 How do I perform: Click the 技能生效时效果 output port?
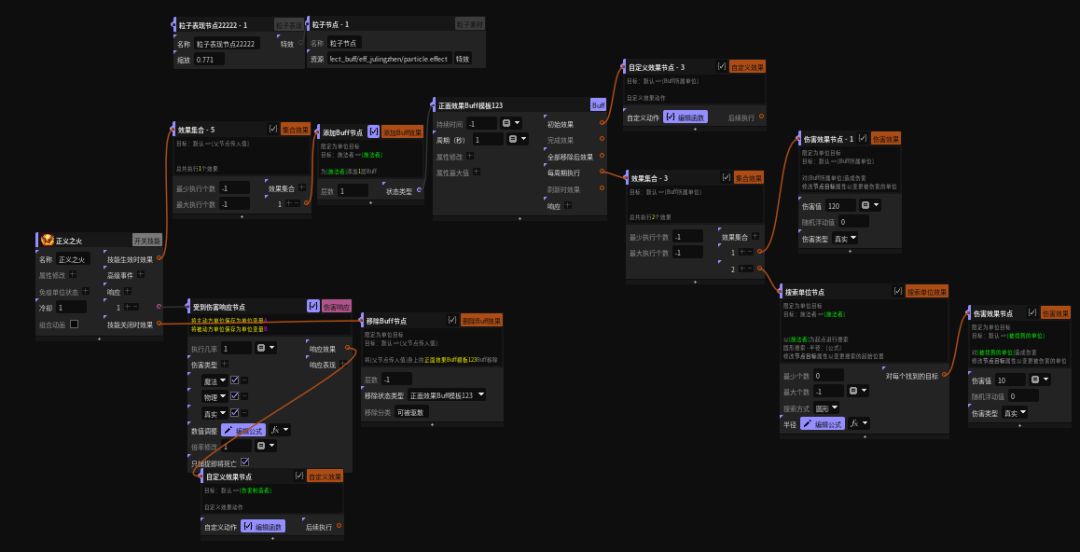tap(159, 258)
